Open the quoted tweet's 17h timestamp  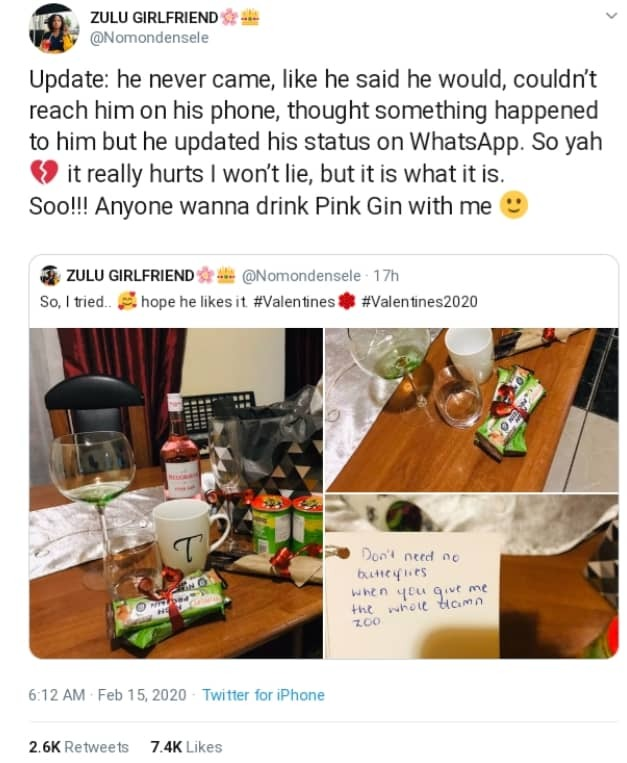(386, 276)
